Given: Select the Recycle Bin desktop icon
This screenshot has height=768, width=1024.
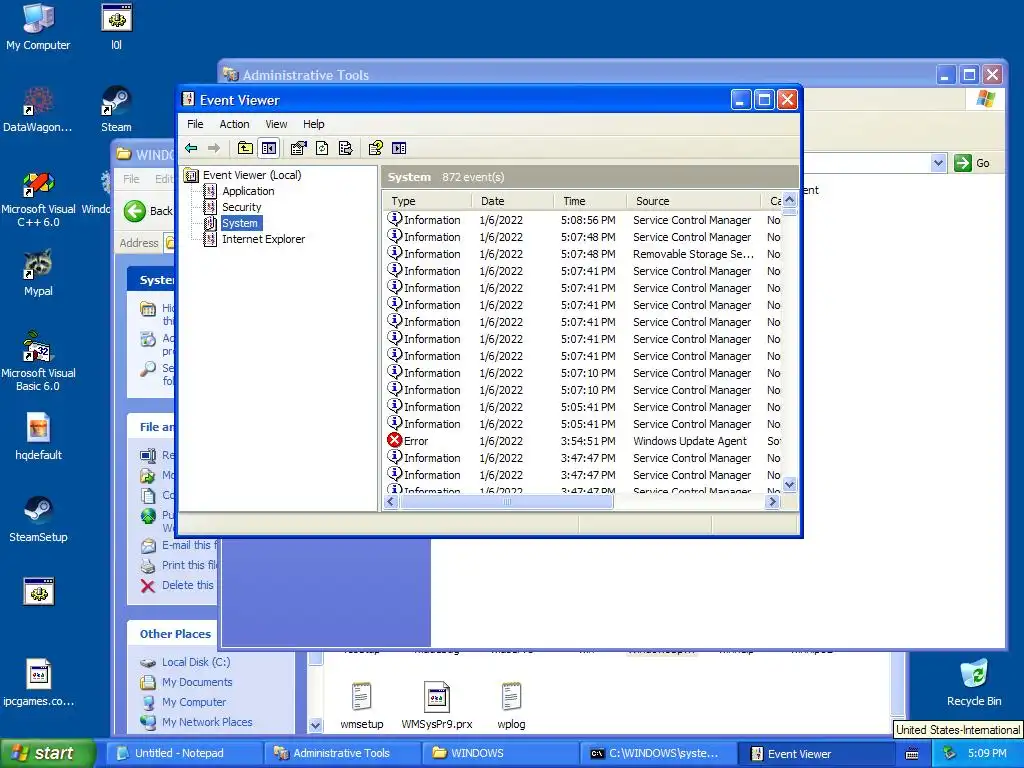Looking at the screenshot, I should coord(974,682).
